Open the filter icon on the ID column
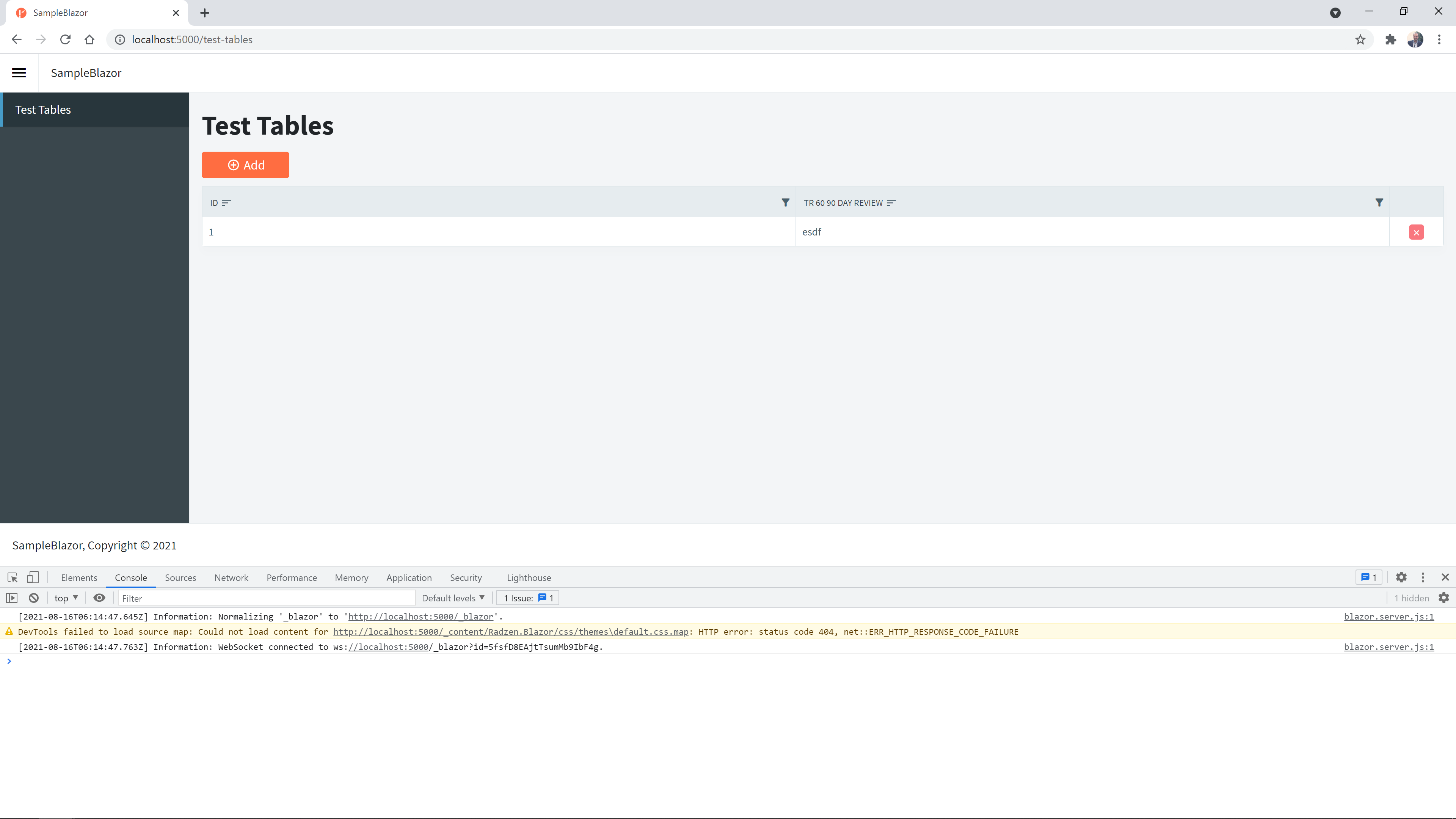This screenshot has height=819, width=1456. point(785,202)
